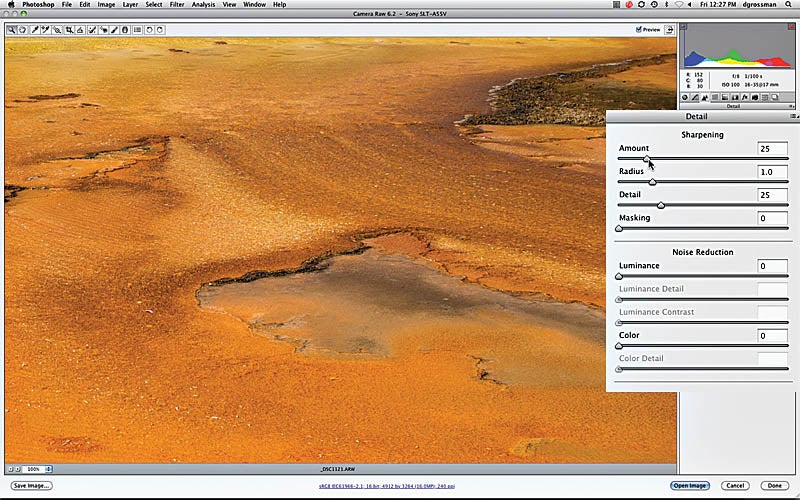Click the Radius value field
This screenshot has width=800, height=500.
772,172
